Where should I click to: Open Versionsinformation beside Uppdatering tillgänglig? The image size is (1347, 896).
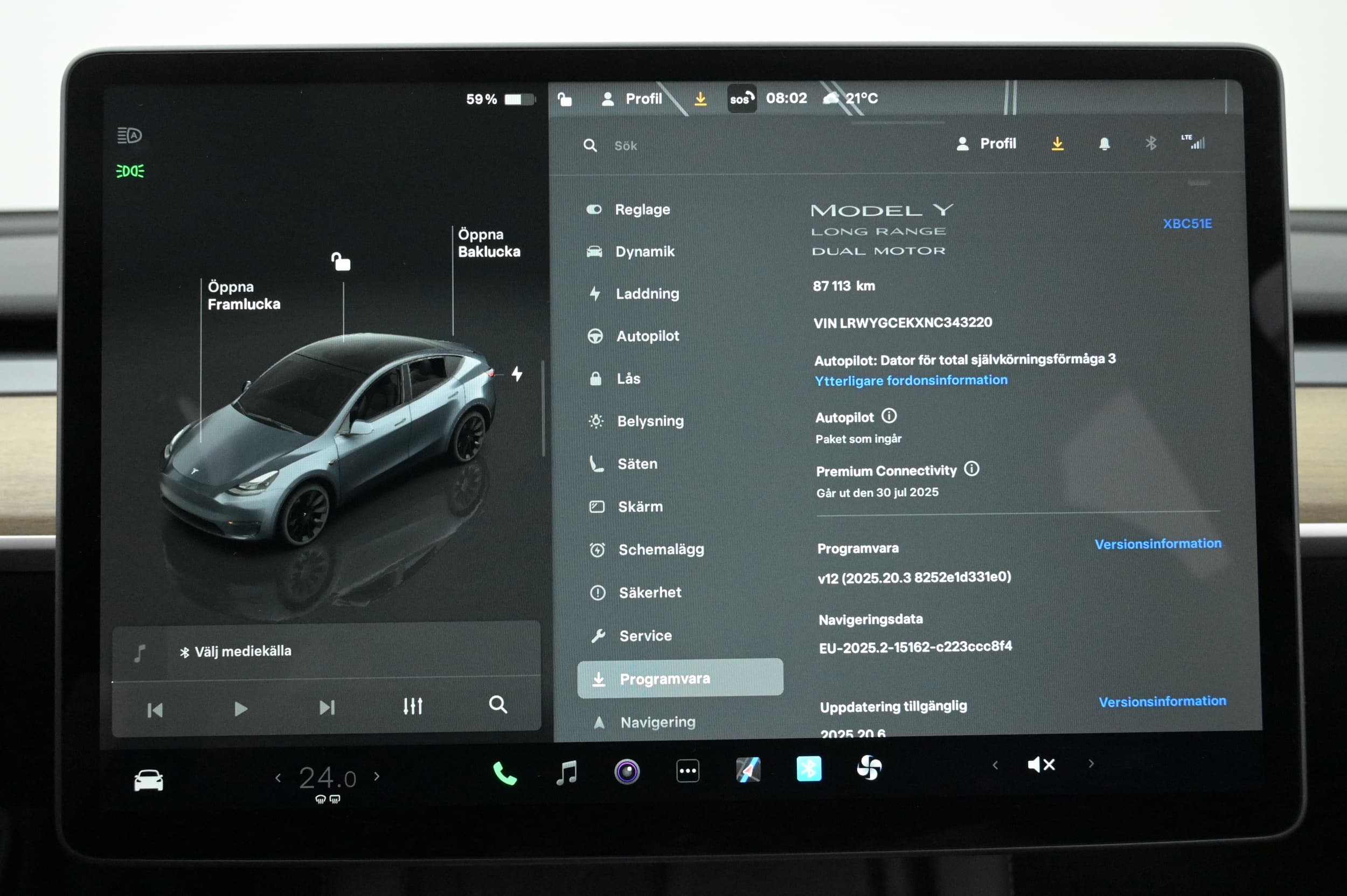point(1162,701)
